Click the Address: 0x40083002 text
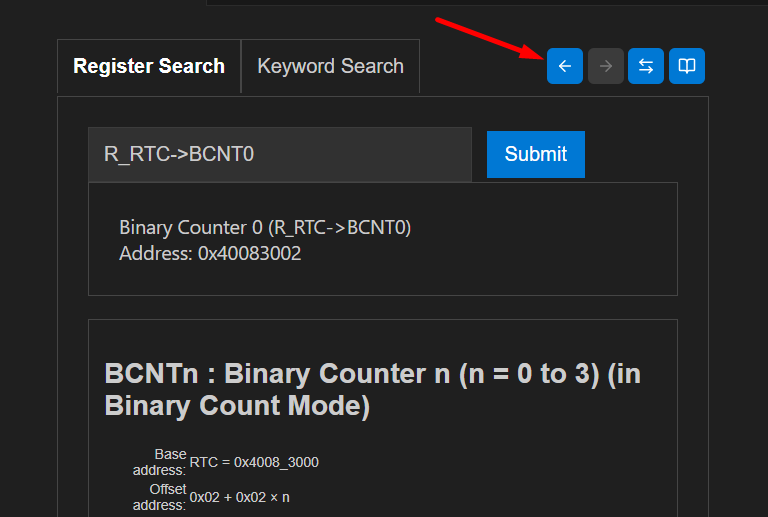768x517 pixels. click(x=210, y=253)
